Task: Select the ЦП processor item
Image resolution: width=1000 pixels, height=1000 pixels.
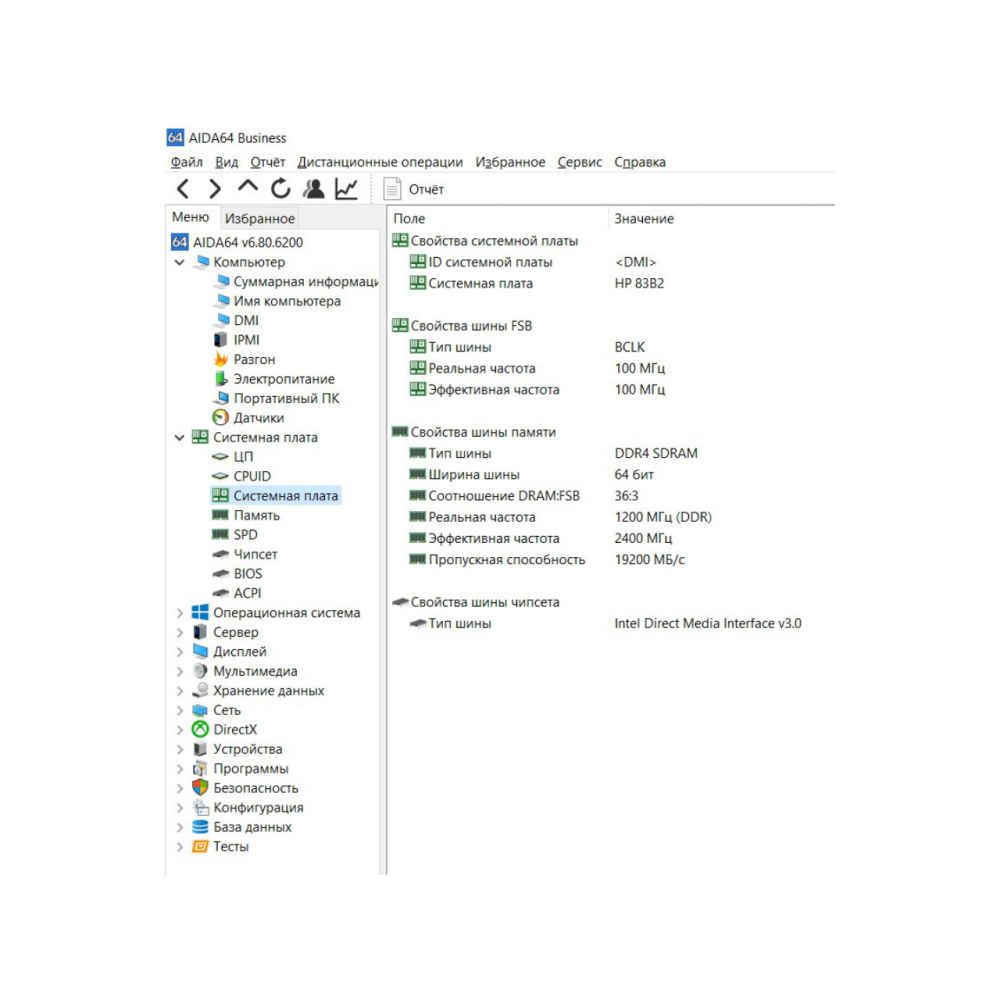Action: [x=233, y=457]
